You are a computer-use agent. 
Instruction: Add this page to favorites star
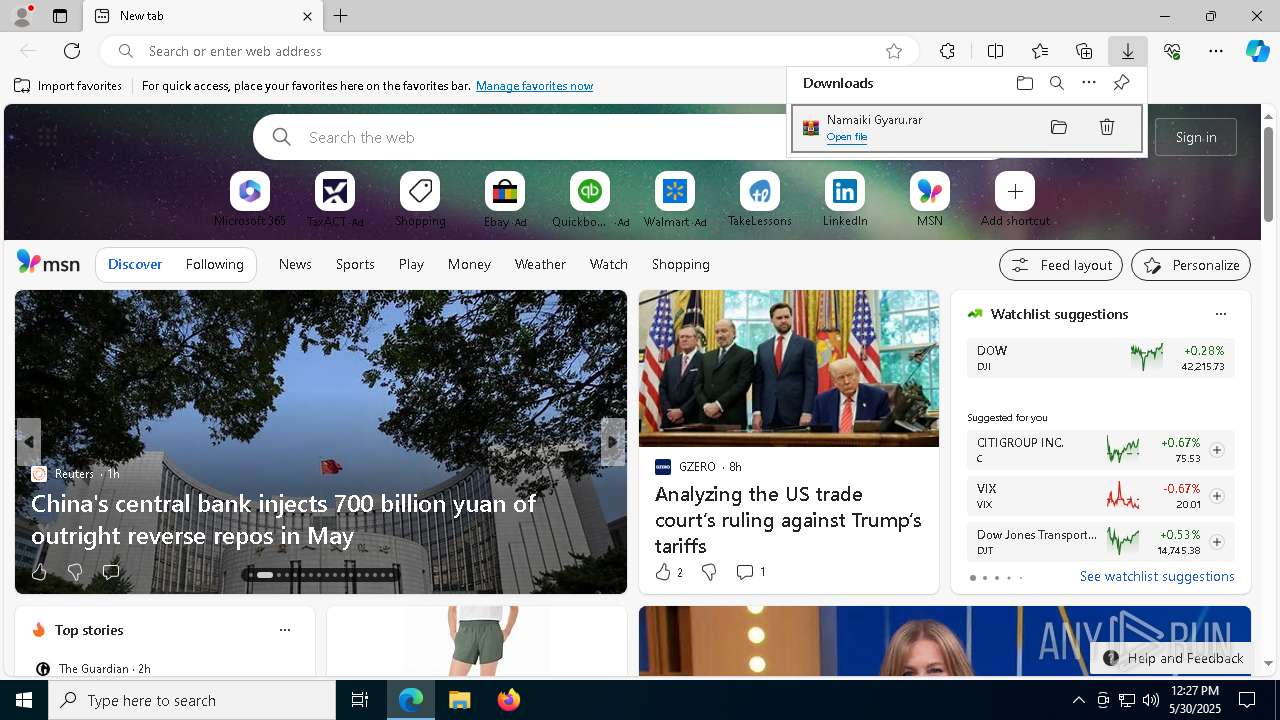coord(894,51)
